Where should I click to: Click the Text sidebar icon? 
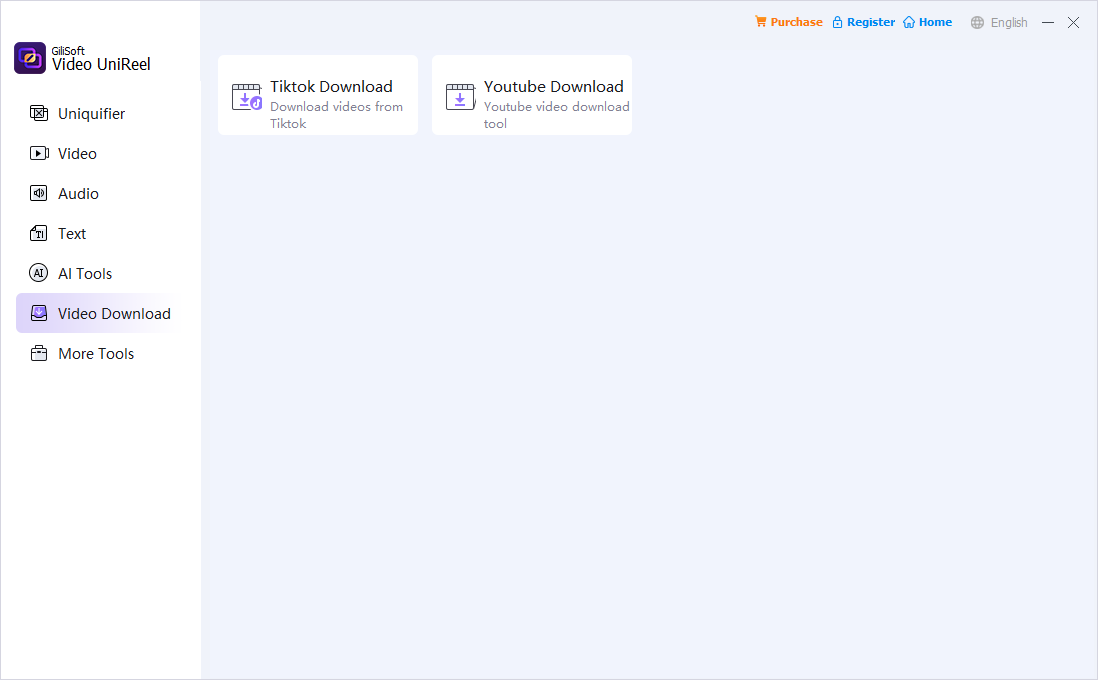39,233
